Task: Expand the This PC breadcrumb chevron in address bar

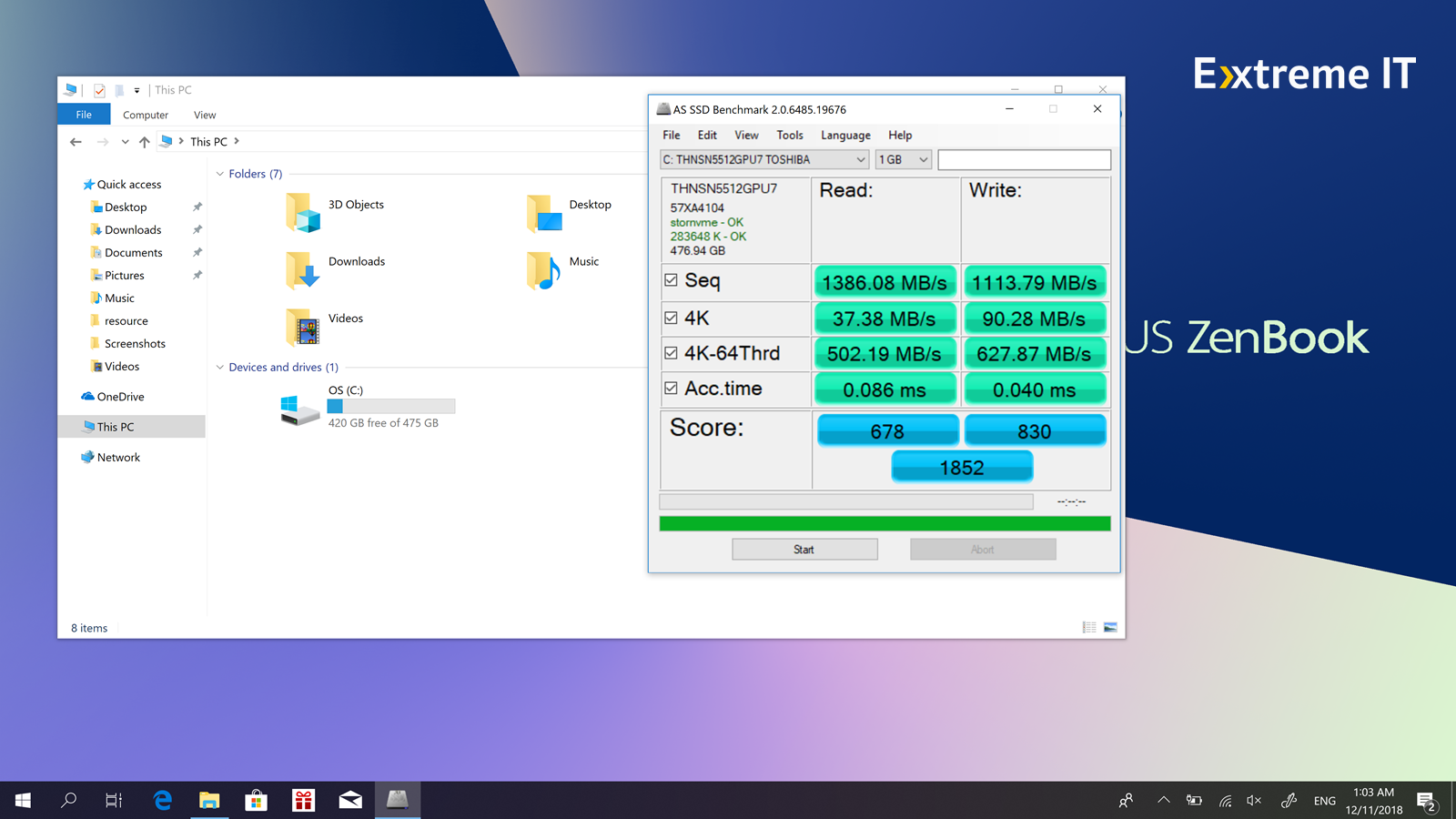Action: tap(237, 141)
